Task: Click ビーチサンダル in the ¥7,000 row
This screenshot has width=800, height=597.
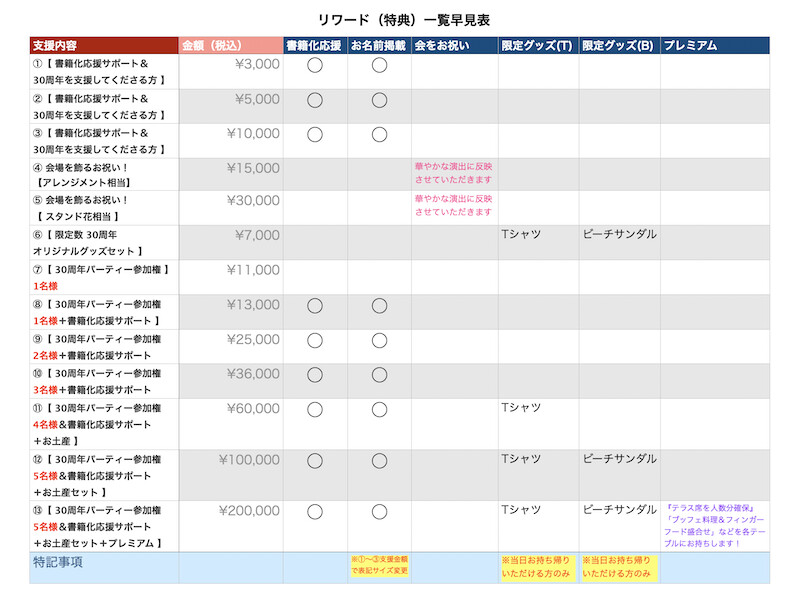Action: [x=619, y=234]
